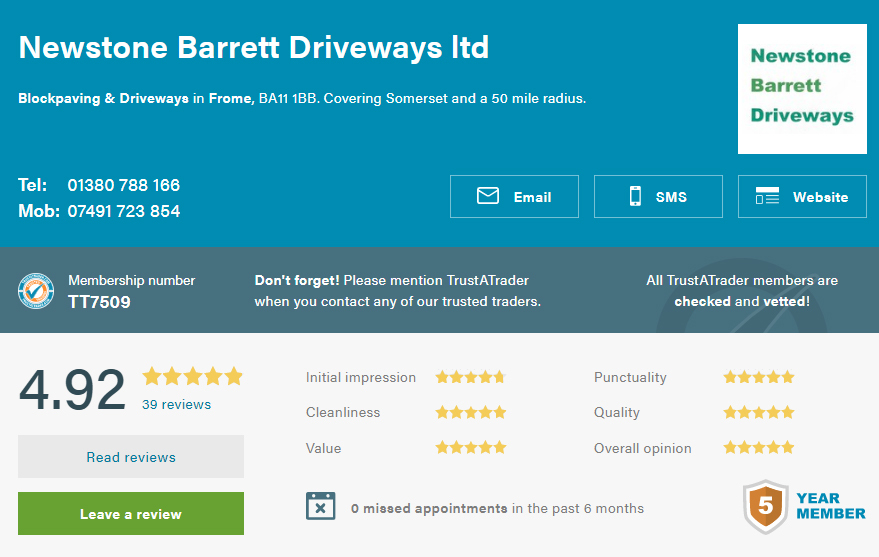Click the missed appointments calendar icon
This screenshot has width=879, height=557.
click(x=321, y=506)
